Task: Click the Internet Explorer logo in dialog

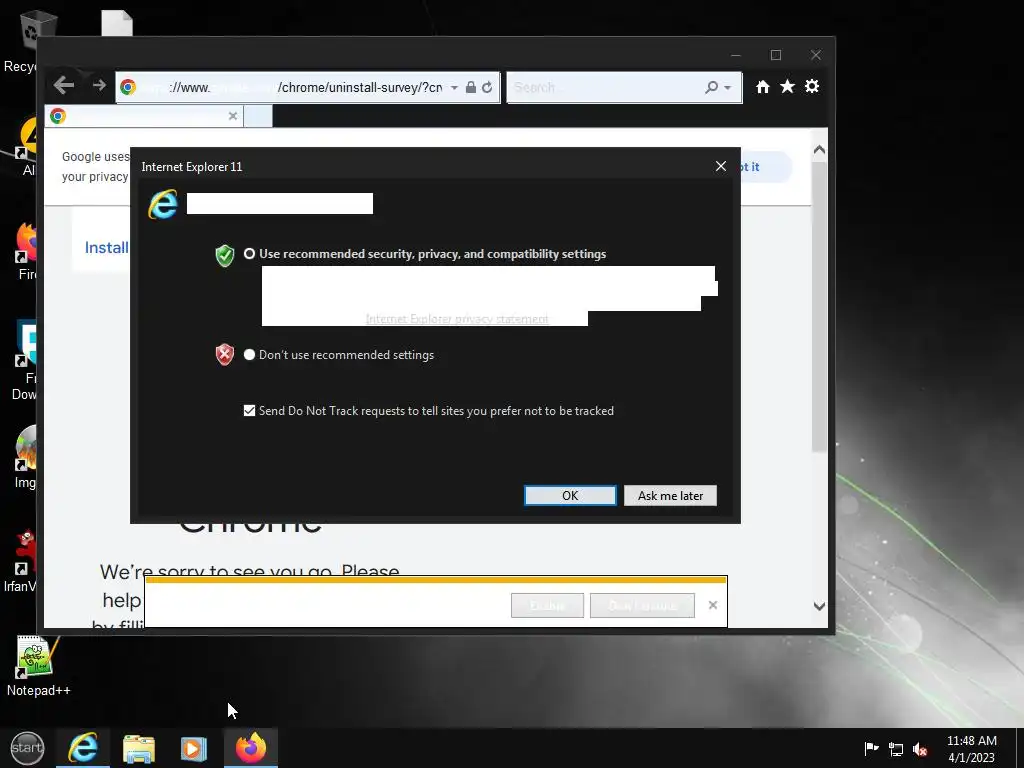Action: click(163, 204)
